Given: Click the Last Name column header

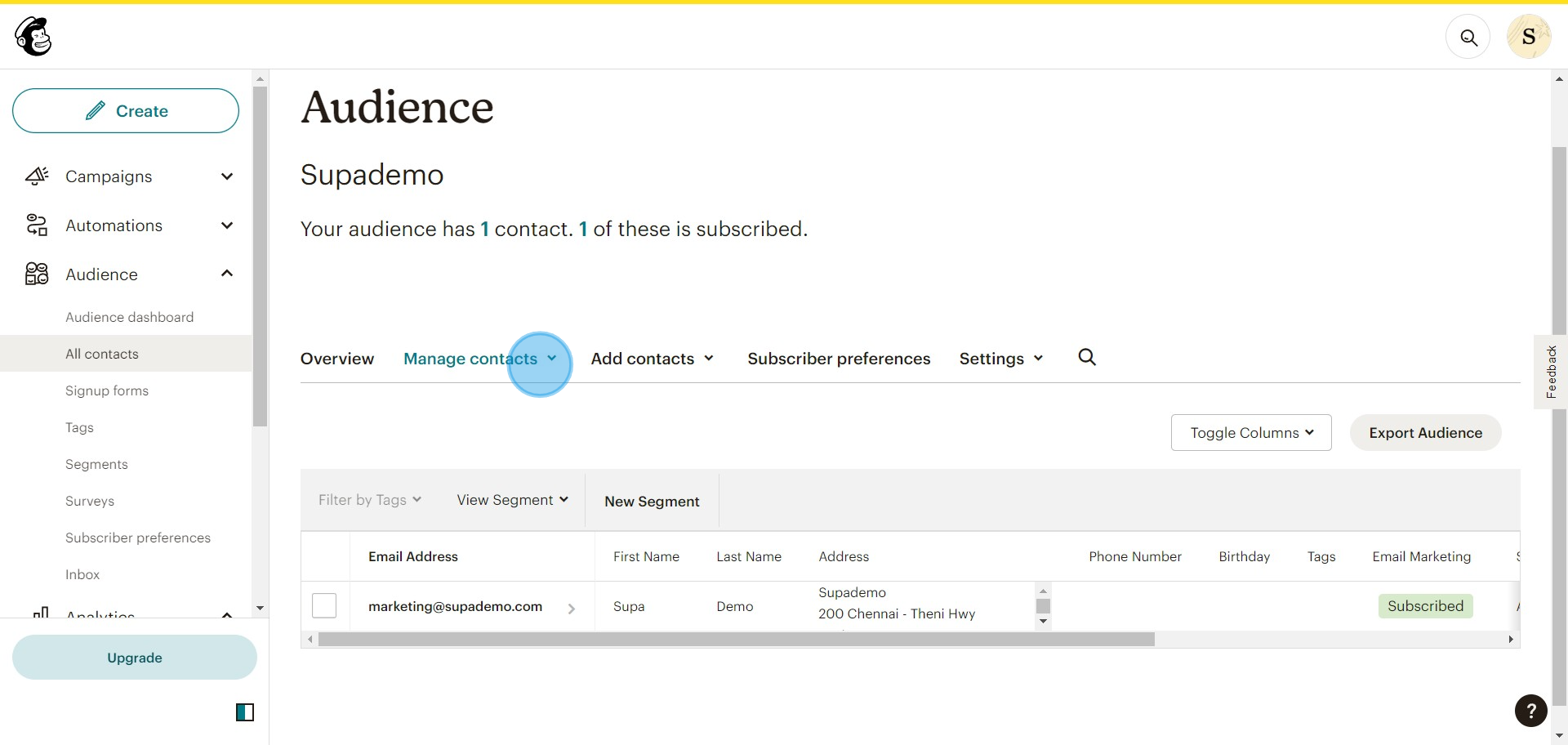Looking at the screenshot, I should click(x=749, y=556).
